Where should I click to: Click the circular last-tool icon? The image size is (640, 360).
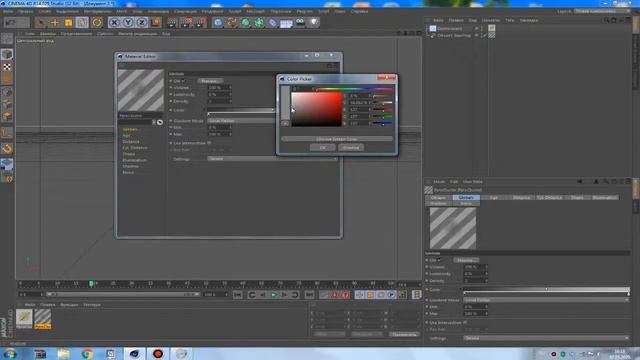pyautogui.click(x=97, y=22)
